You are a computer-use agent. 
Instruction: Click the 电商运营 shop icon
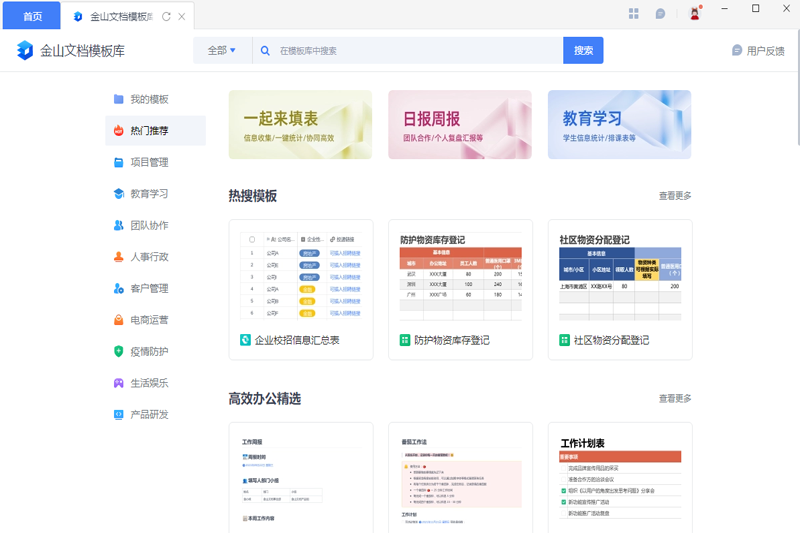pos(119,320)
